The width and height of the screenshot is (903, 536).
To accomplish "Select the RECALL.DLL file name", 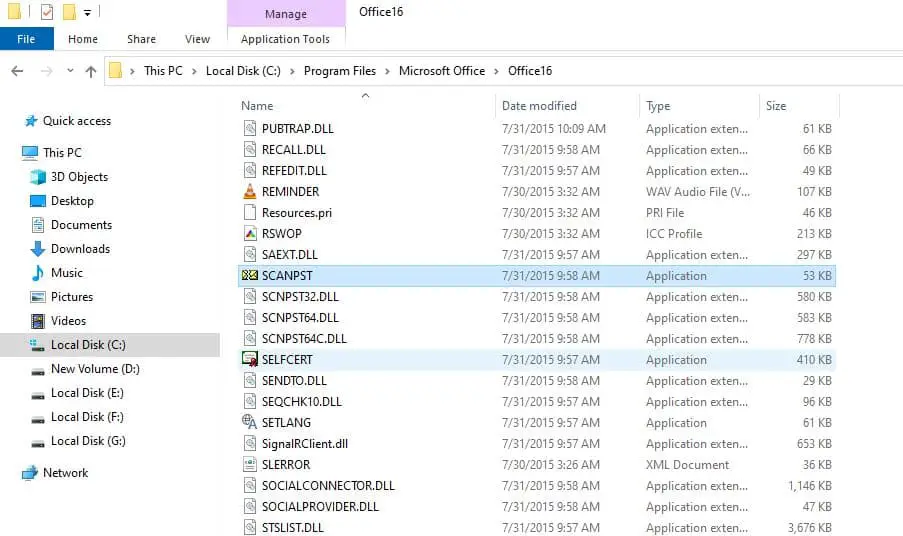I will (294, 150).
